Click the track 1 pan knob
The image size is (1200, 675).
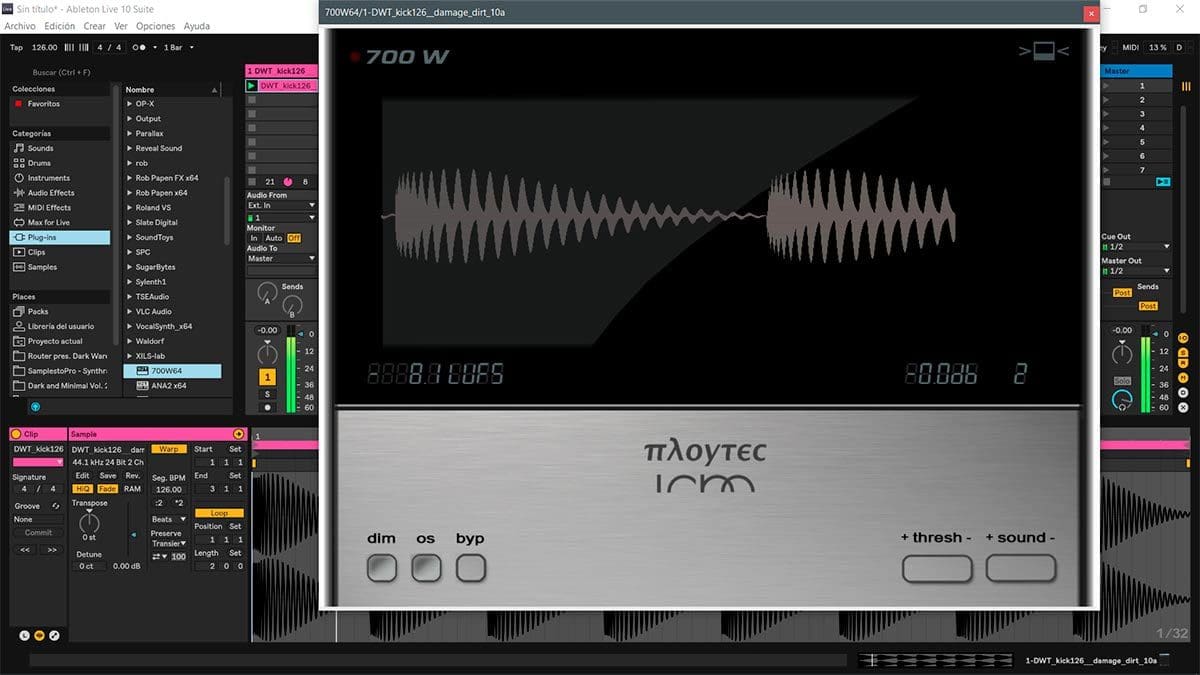[267, 354]
